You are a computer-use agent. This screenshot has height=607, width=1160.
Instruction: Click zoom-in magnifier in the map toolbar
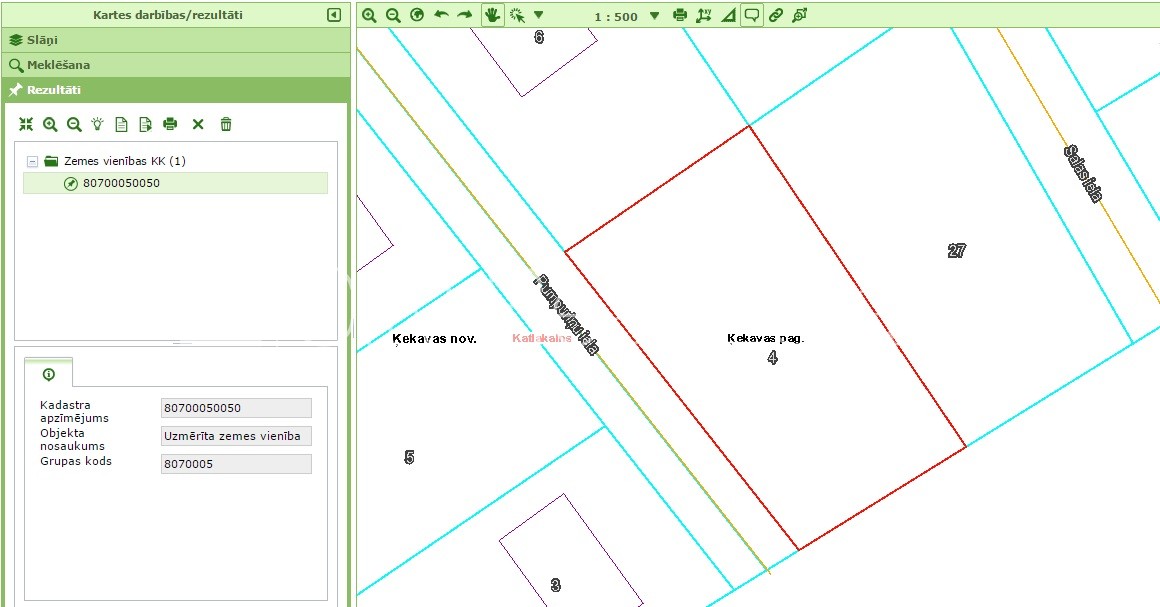(x=369, y=15)
